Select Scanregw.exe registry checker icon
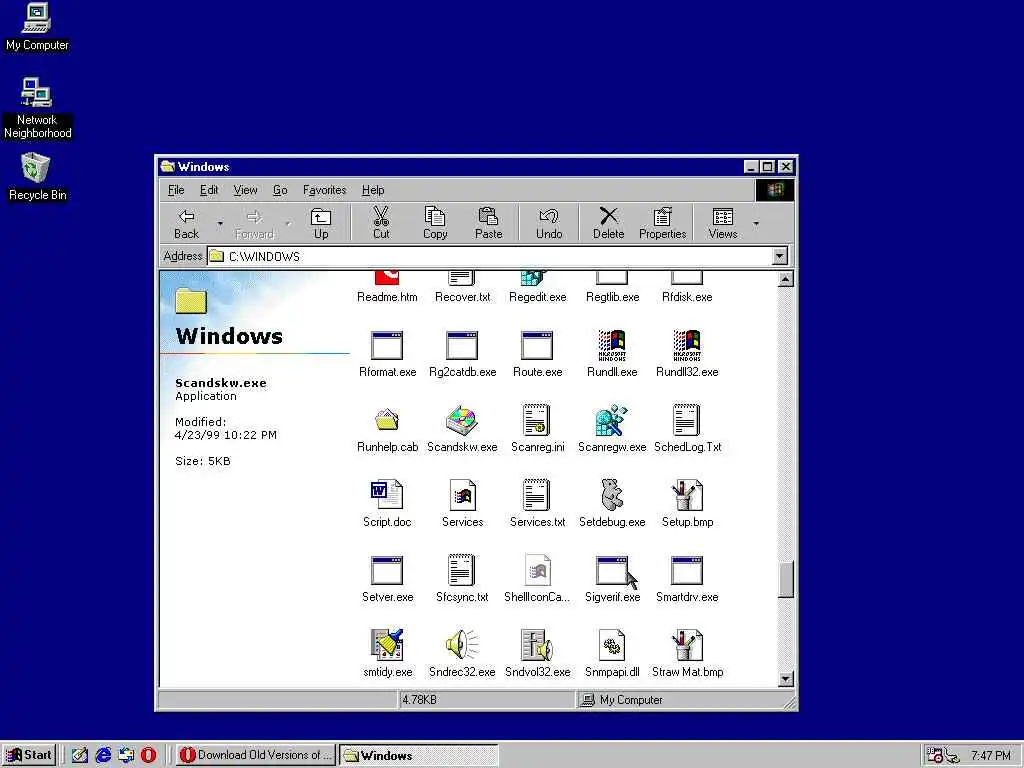This screenshot has height=768, width=1024. click(x=612, y=421)
